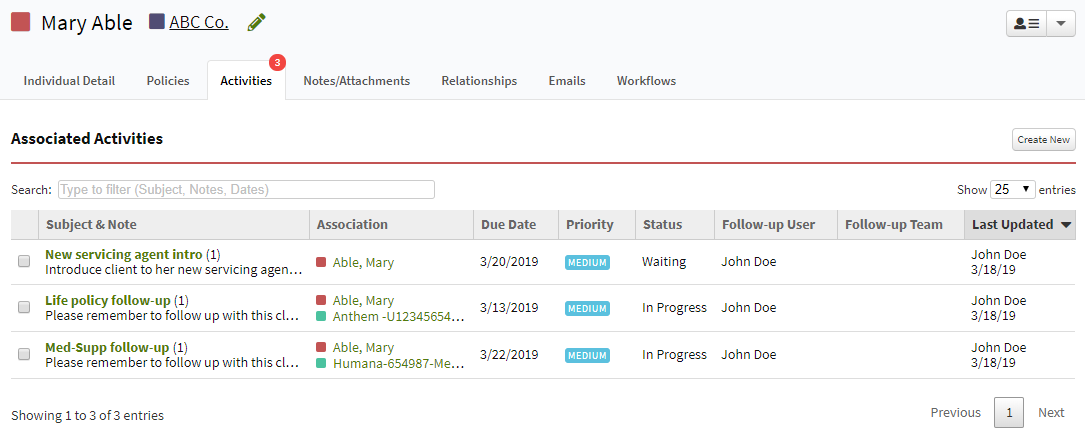Click MEDIUM priority badge for 3/20/2019 row
1085x430 pixels.
(x=587, y=262)
